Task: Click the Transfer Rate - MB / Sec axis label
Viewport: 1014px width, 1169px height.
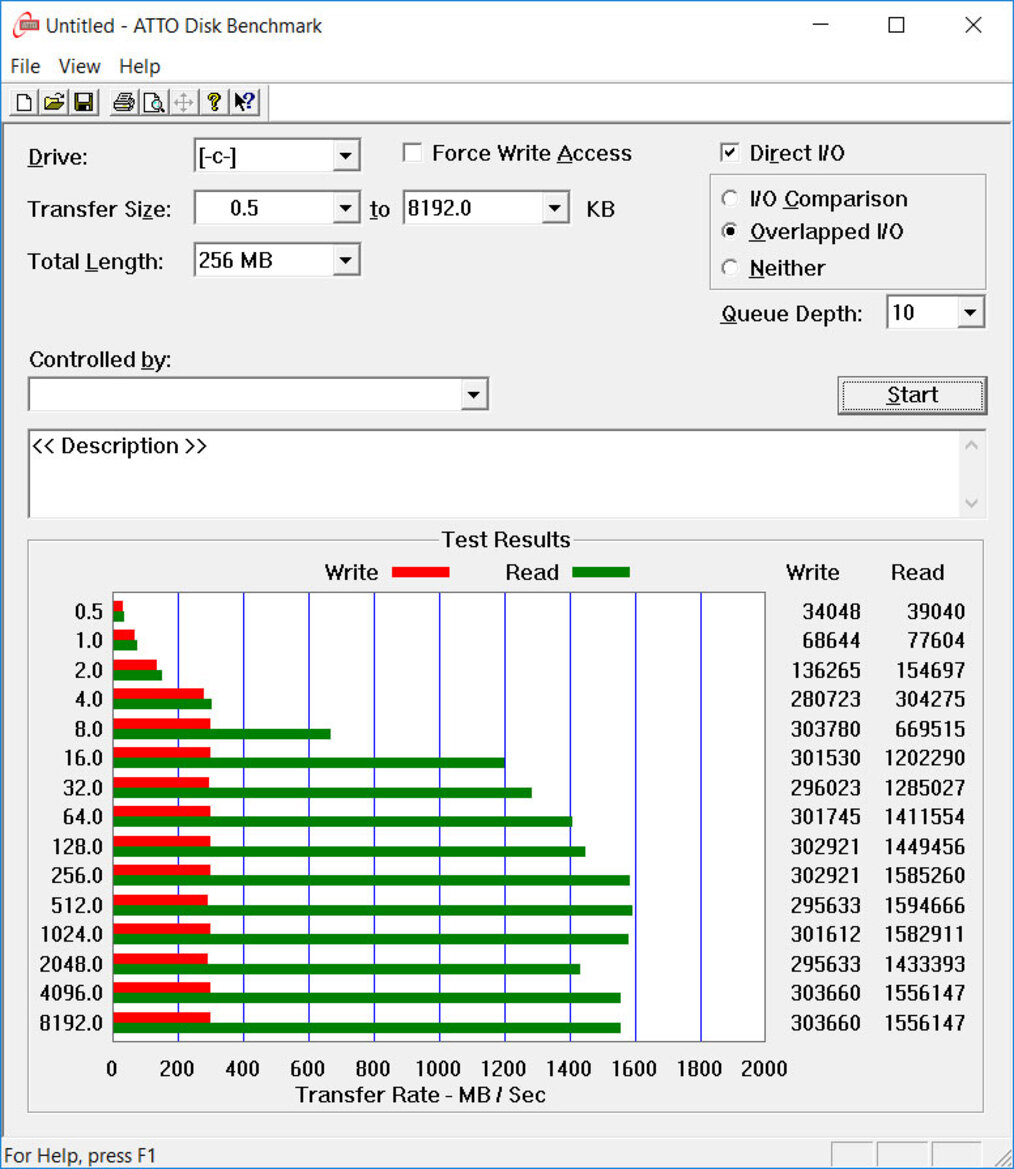Action: 421,1094
